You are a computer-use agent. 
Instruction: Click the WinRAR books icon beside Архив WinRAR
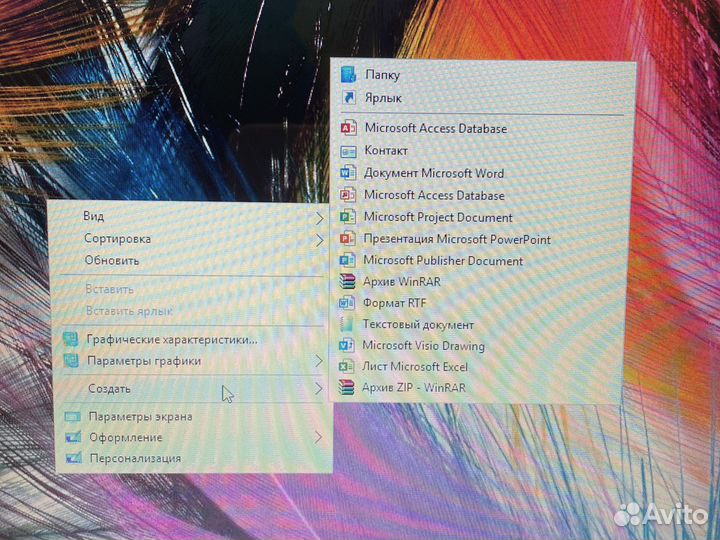point(347,281)
